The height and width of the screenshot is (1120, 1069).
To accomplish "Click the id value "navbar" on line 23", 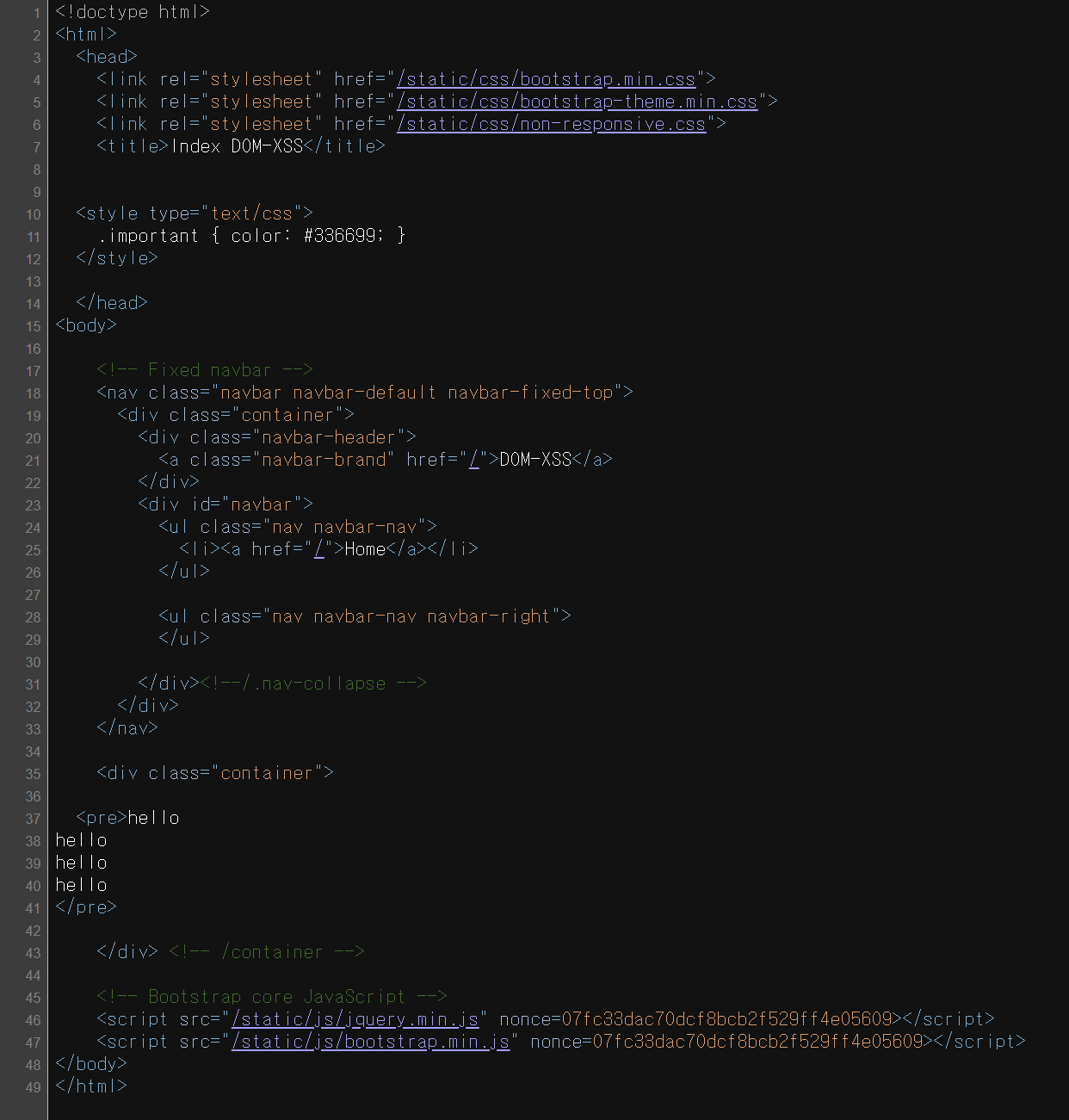I will tap(261, 504).
